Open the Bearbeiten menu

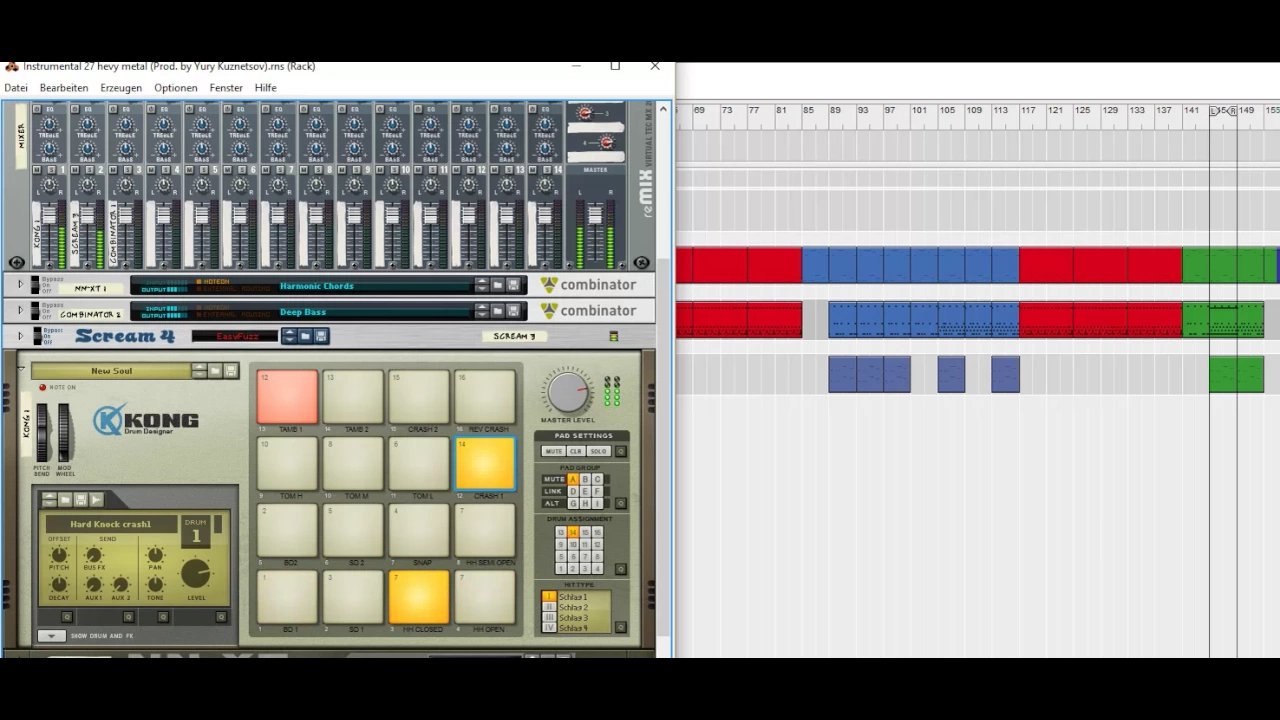click(64, 88)
